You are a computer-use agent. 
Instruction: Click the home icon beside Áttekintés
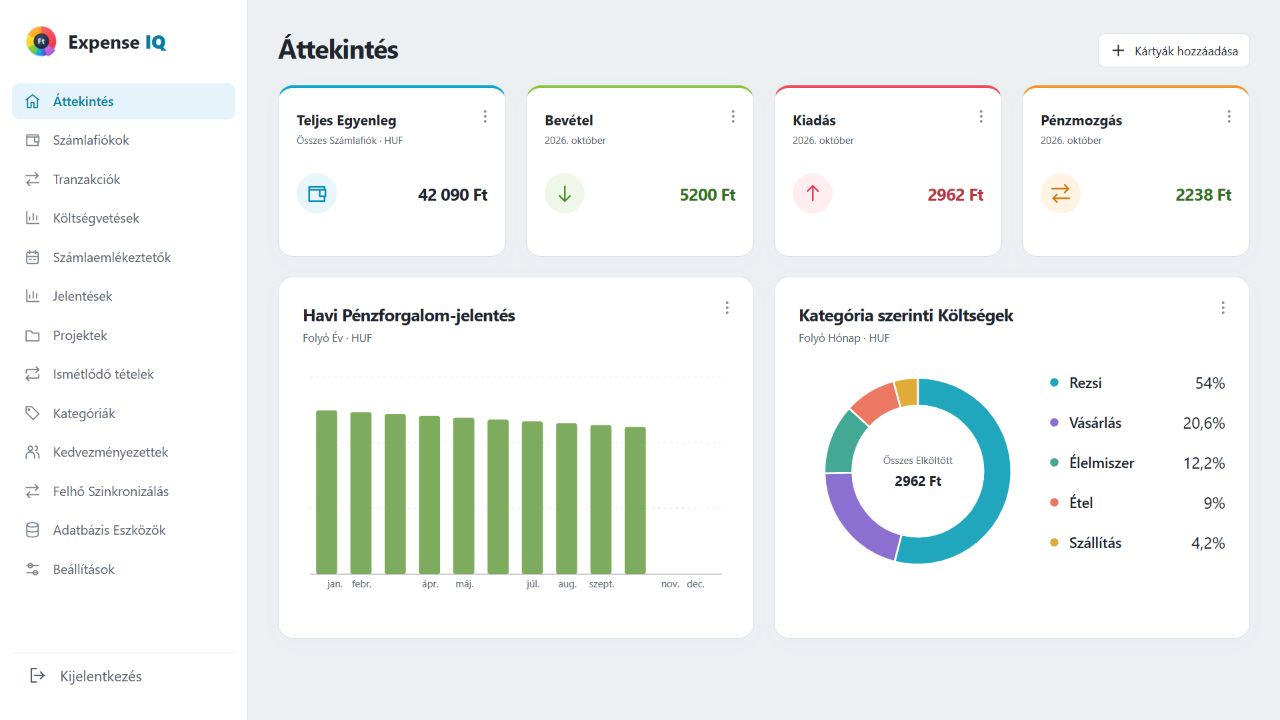[x=33, y=101]
